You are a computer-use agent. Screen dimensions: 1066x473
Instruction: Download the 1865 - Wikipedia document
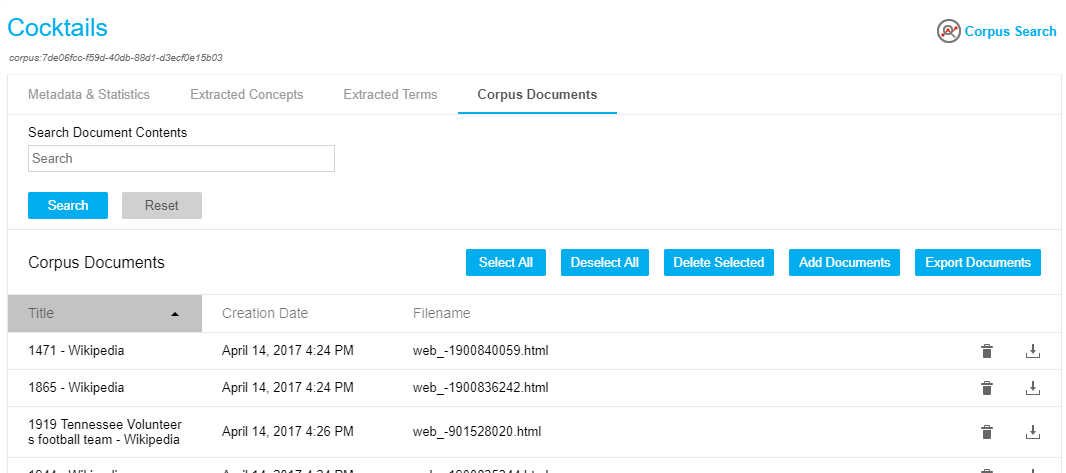coord(1033,388)
